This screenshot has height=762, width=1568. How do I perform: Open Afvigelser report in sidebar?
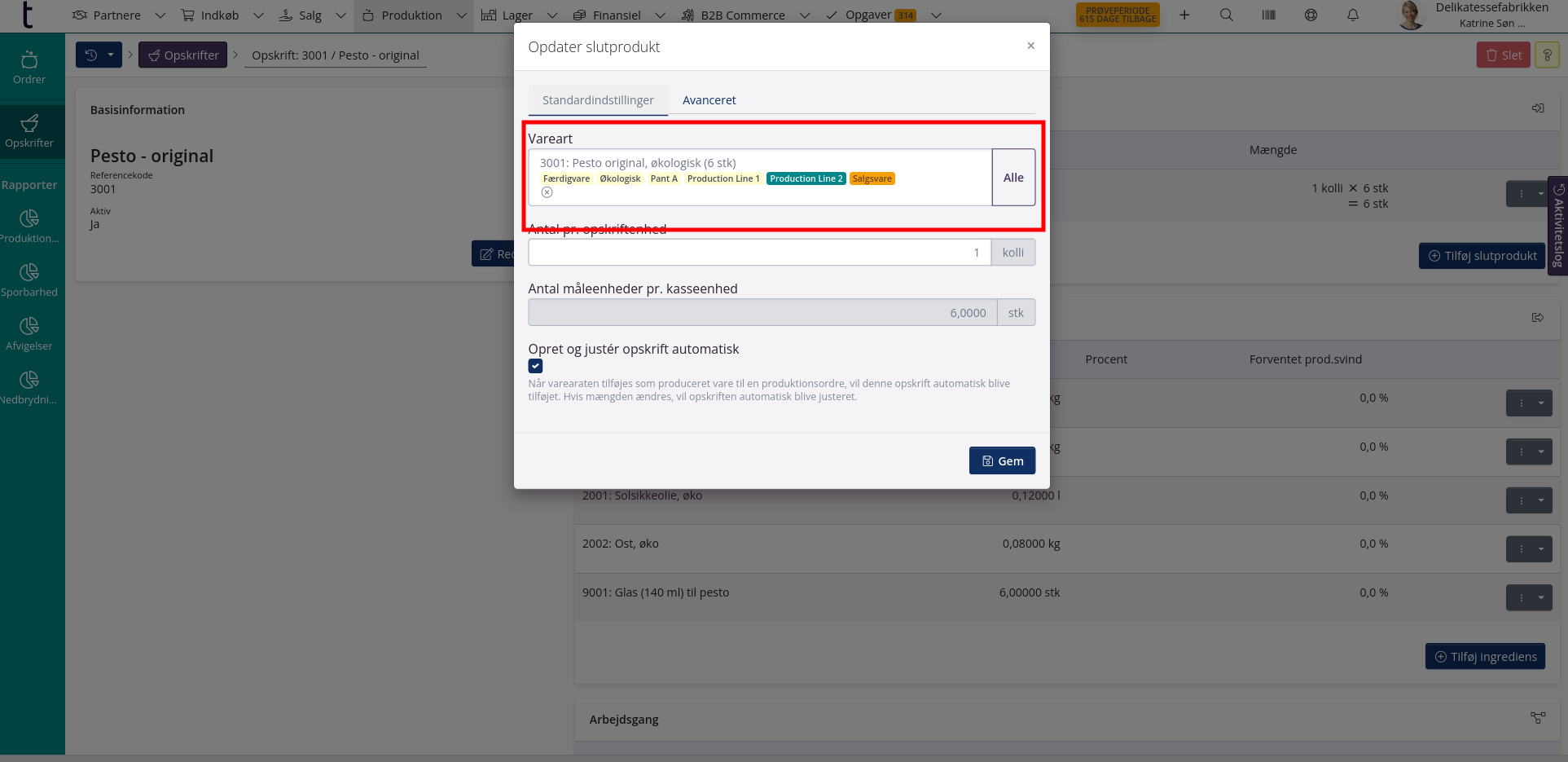tap(29, 333)
